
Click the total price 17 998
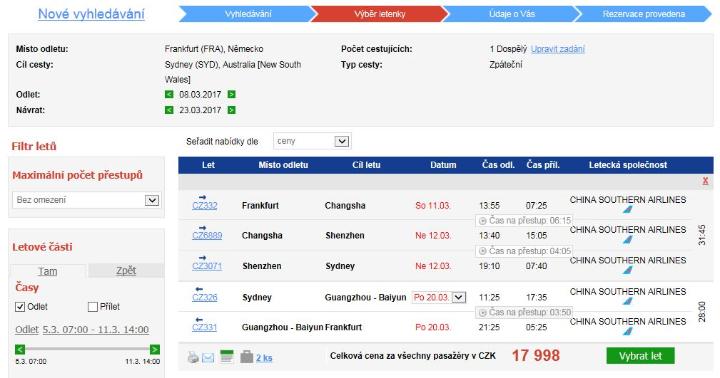pyautogui.click(x=535, y=355)
